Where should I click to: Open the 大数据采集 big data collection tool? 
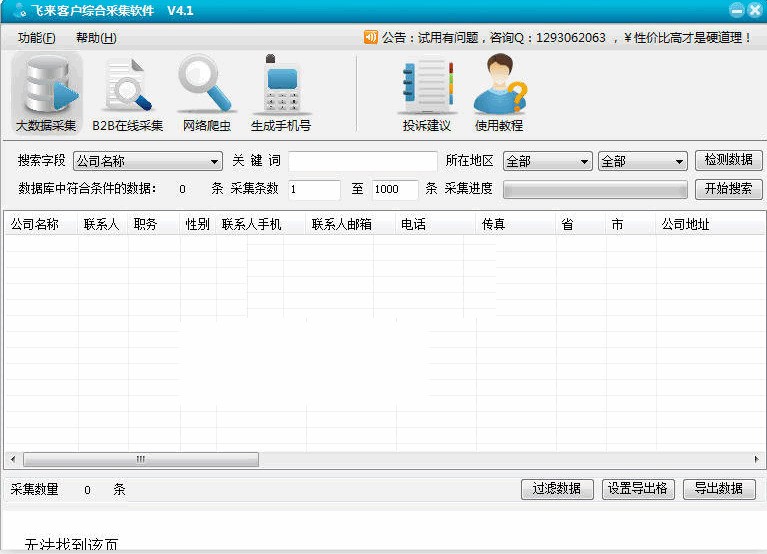[46, 93]
